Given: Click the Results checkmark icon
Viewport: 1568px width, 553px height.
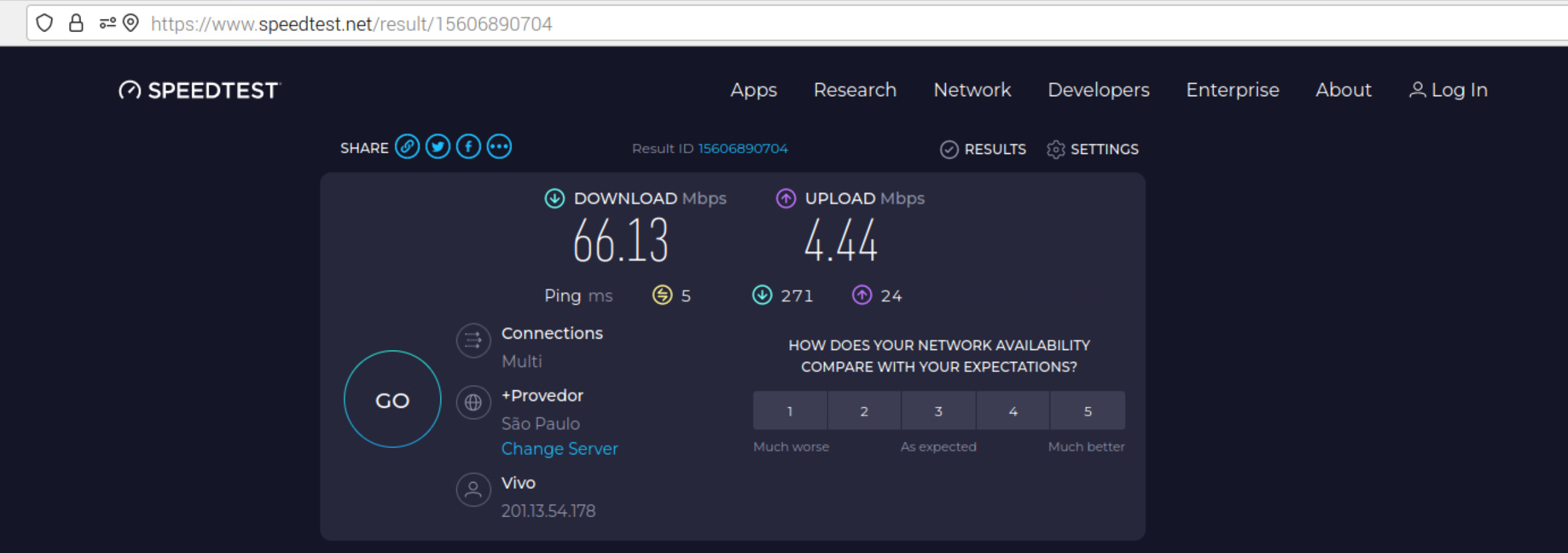Looking at the screenshot, I should (x=949, y=150).
